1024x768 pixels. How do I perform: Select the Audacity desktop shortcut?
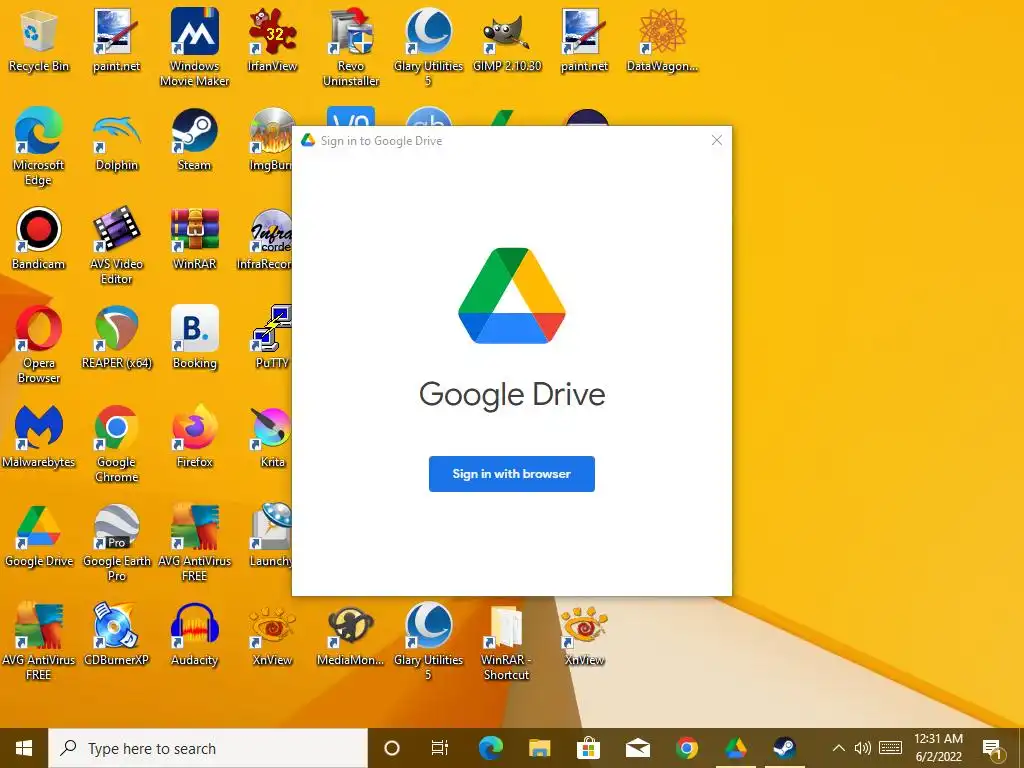point(195,635)
